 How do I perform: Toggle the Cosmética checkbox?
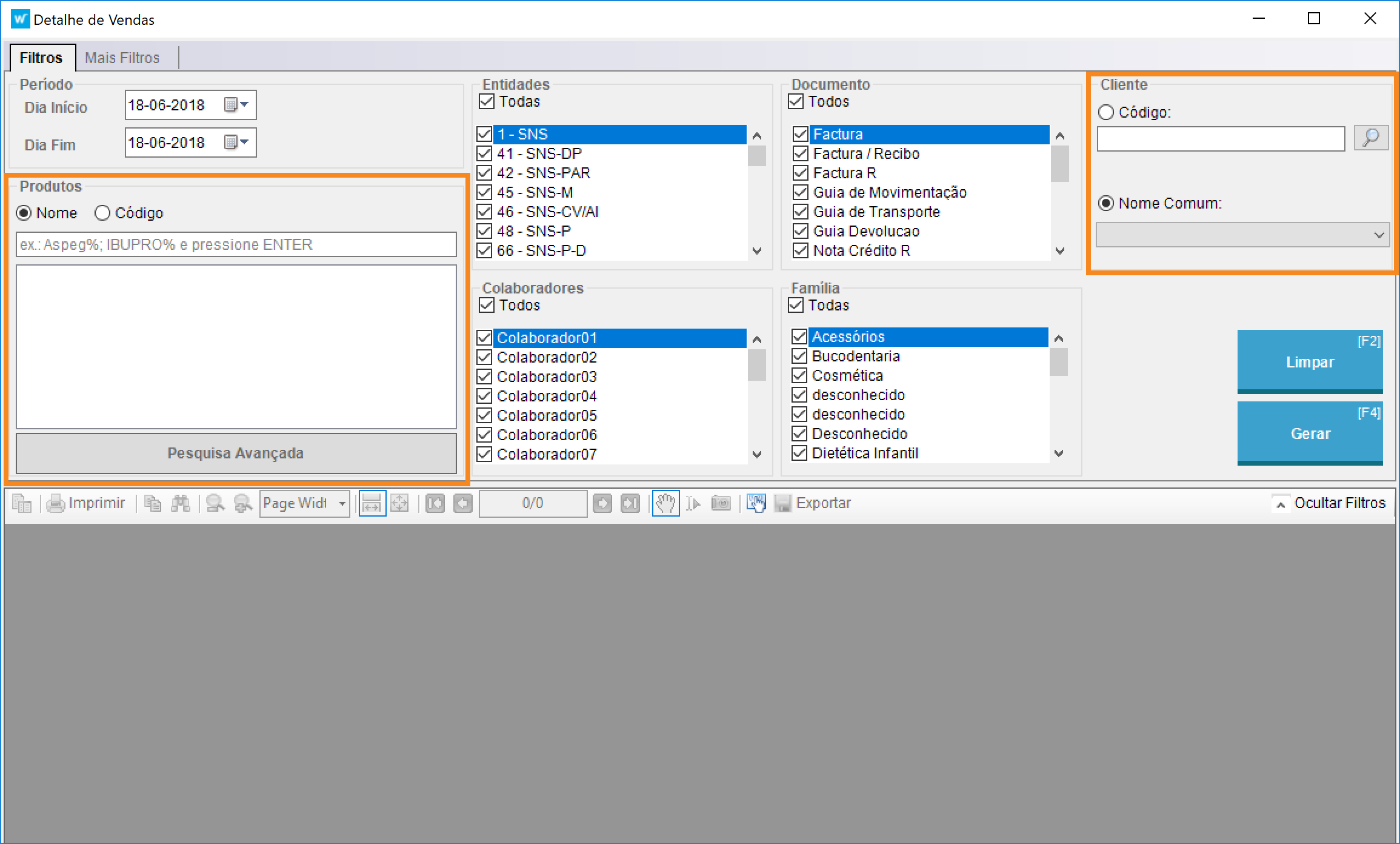click(799, 375)
